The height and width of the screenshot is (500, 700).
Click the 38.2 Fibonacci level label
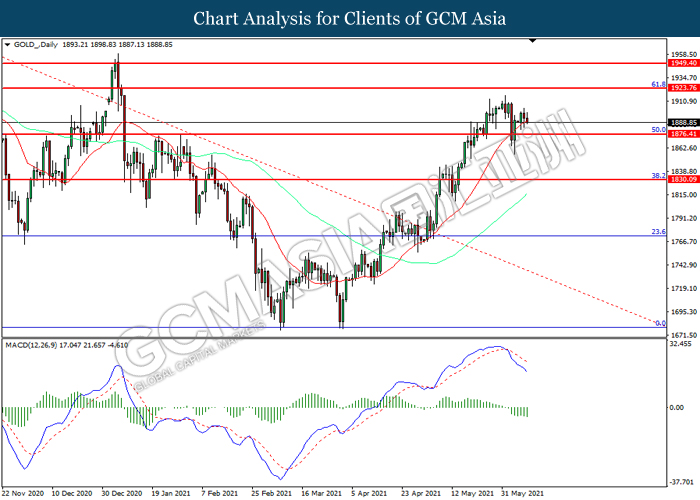658,176
